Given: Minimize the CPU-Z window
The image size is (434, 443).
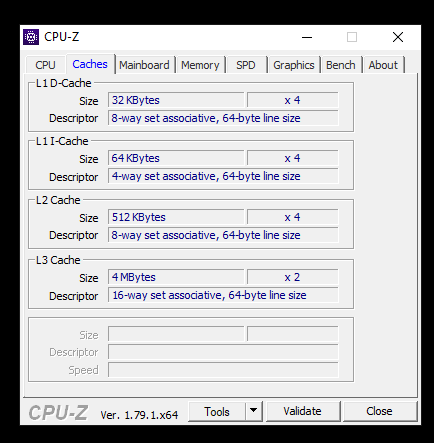Looking at the screenshot, I should tap(307, 37).
